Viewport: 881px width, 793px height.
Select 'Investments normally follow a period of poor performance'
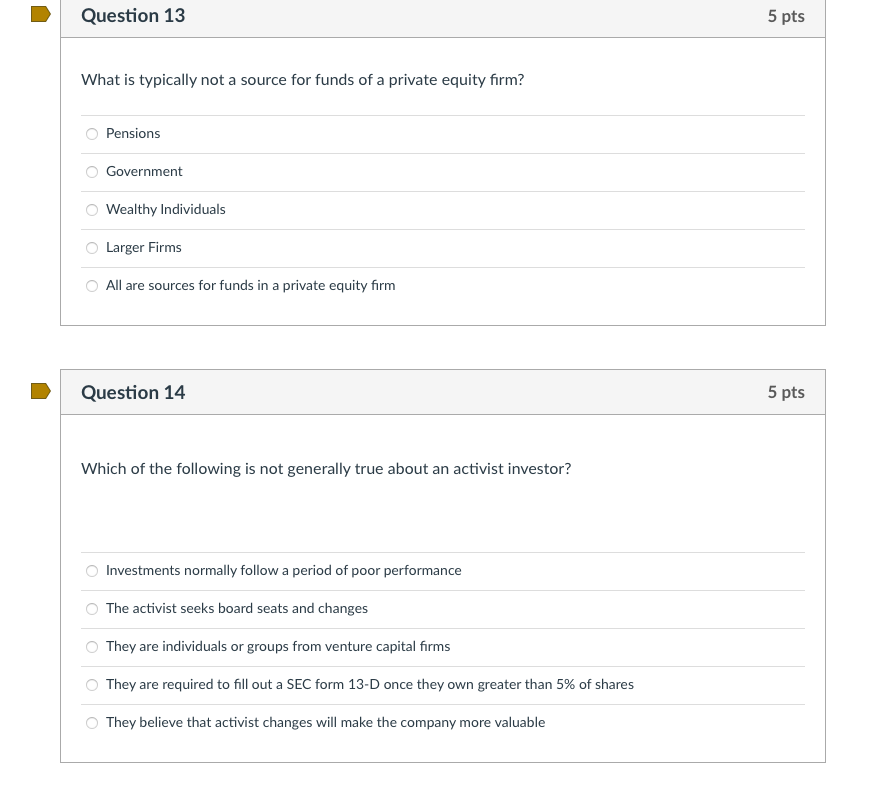pos(92,570)
